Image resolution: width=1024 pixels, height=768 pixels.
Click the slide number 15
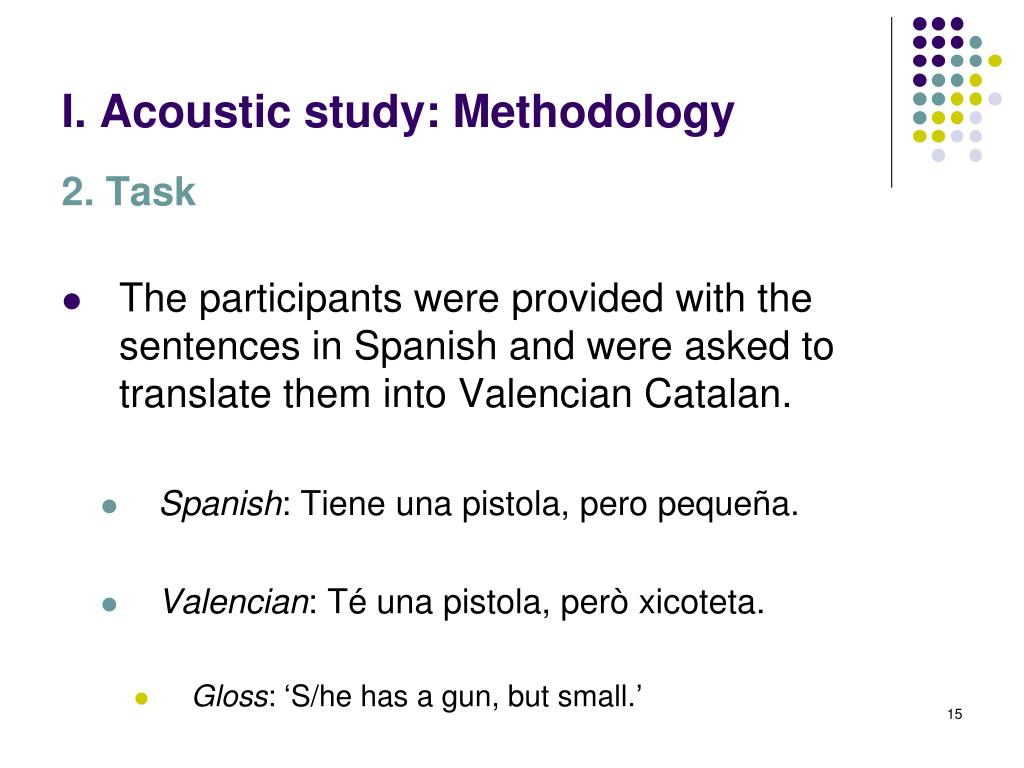955,714
